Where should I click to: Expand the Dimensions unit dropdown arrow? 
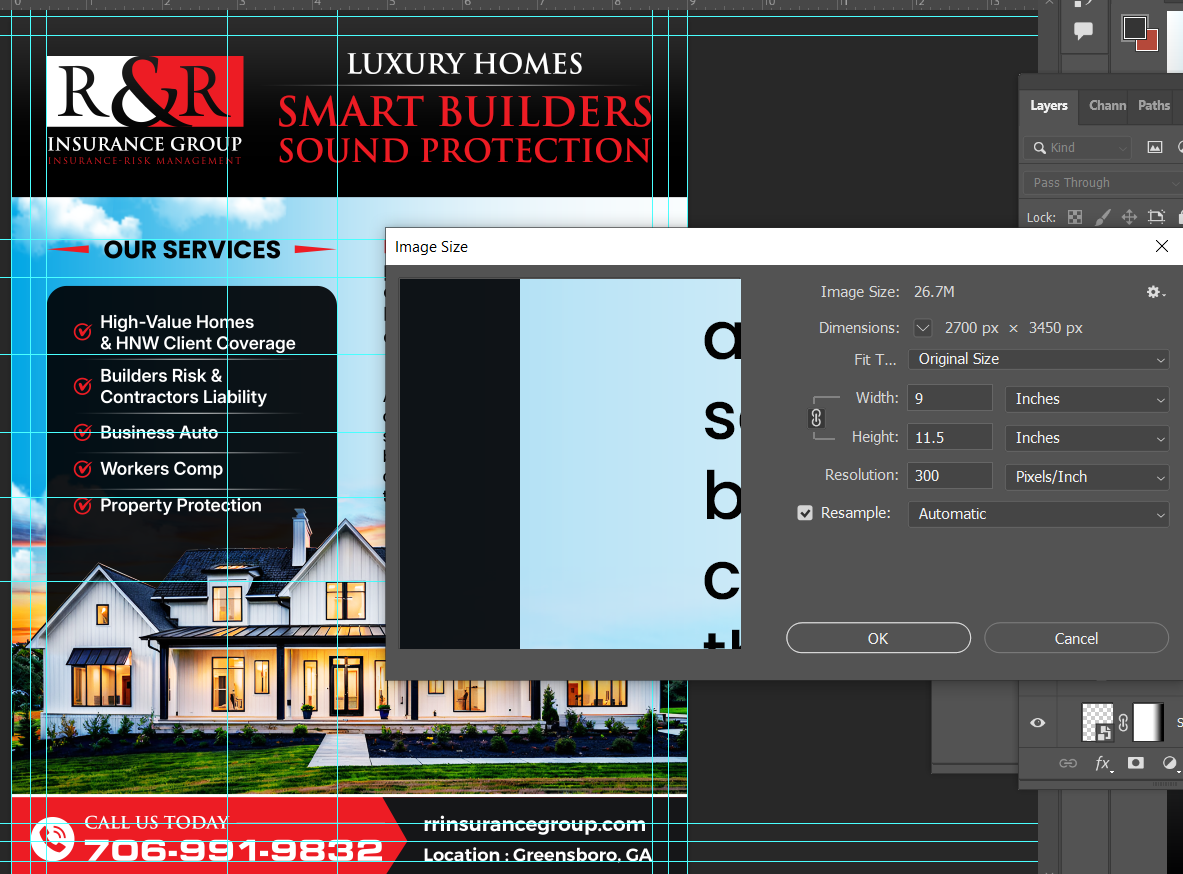tap(923, 328)
